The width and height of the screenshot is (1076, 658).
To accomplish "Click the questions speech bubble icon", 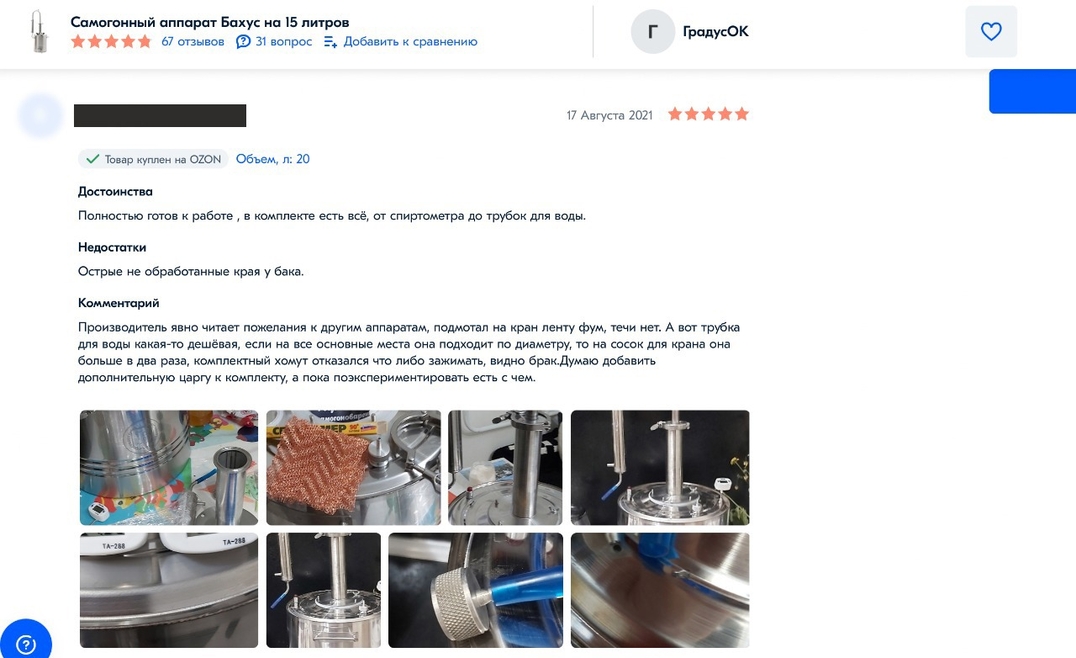I will point(243,42).
